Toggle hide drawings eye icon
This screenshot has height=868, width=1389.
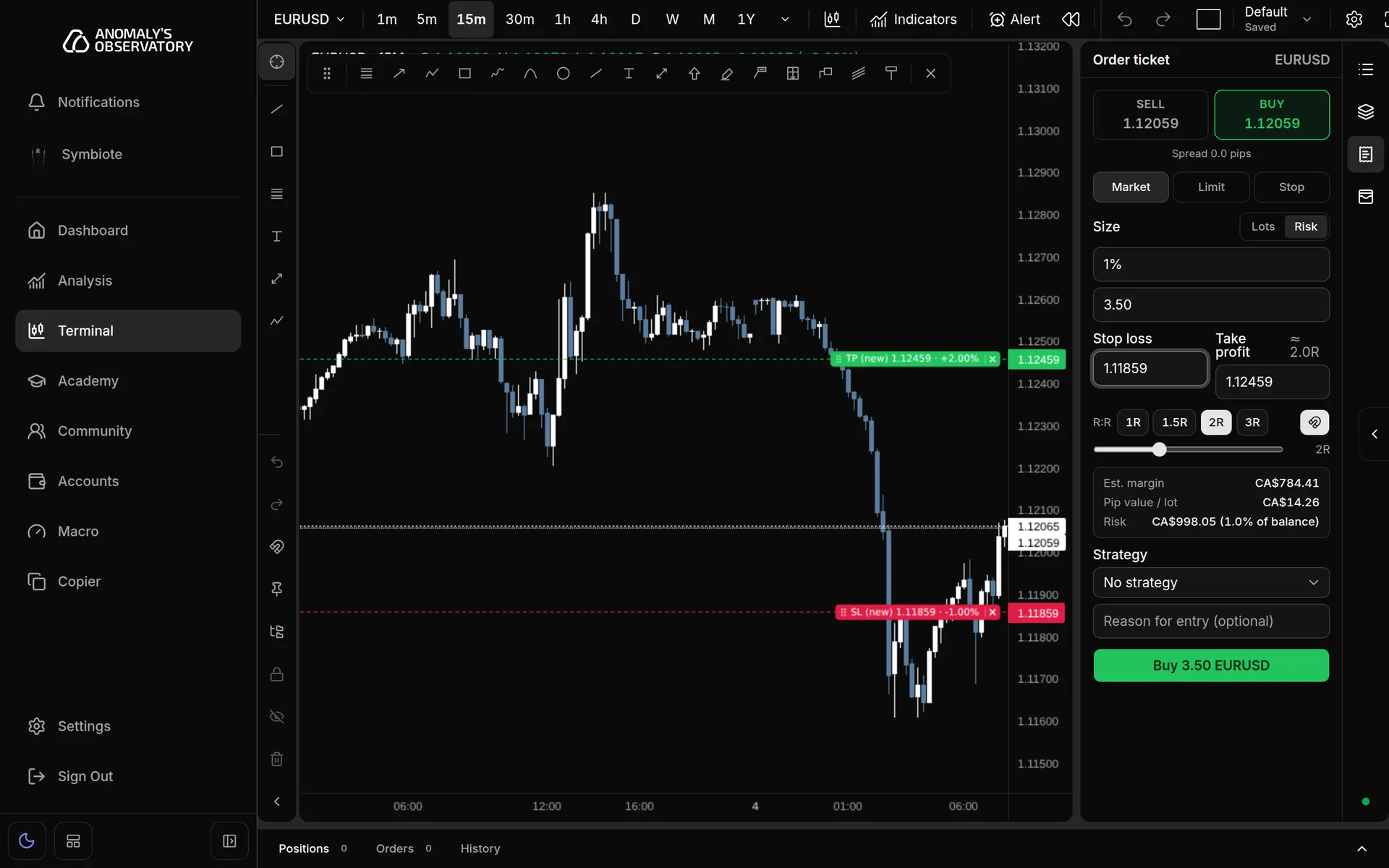click(276, 717)
